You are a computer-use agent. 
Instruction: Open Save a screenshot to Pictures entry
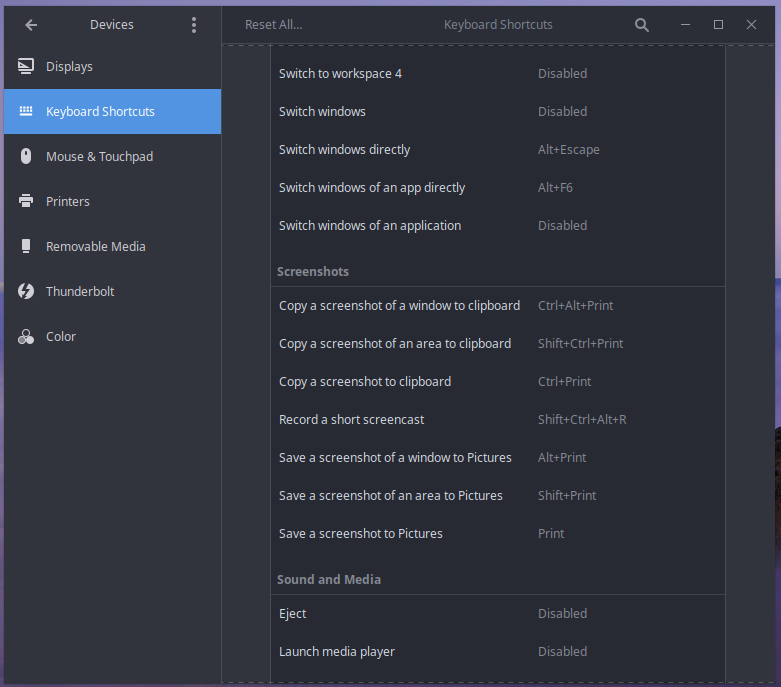click(497, 534)
